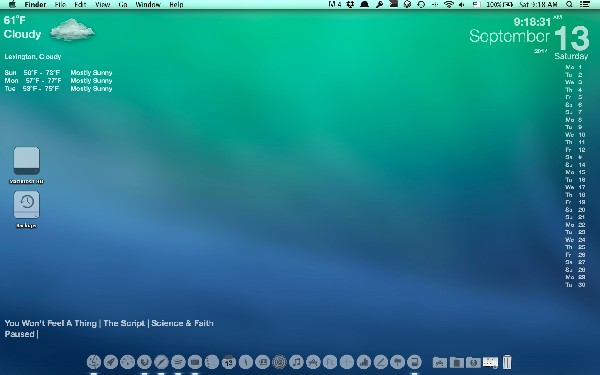Viewport: 600px width, 375px height.
Task: Open the bar chart Numbers icon in dock
Action: [x=364, y=362]
